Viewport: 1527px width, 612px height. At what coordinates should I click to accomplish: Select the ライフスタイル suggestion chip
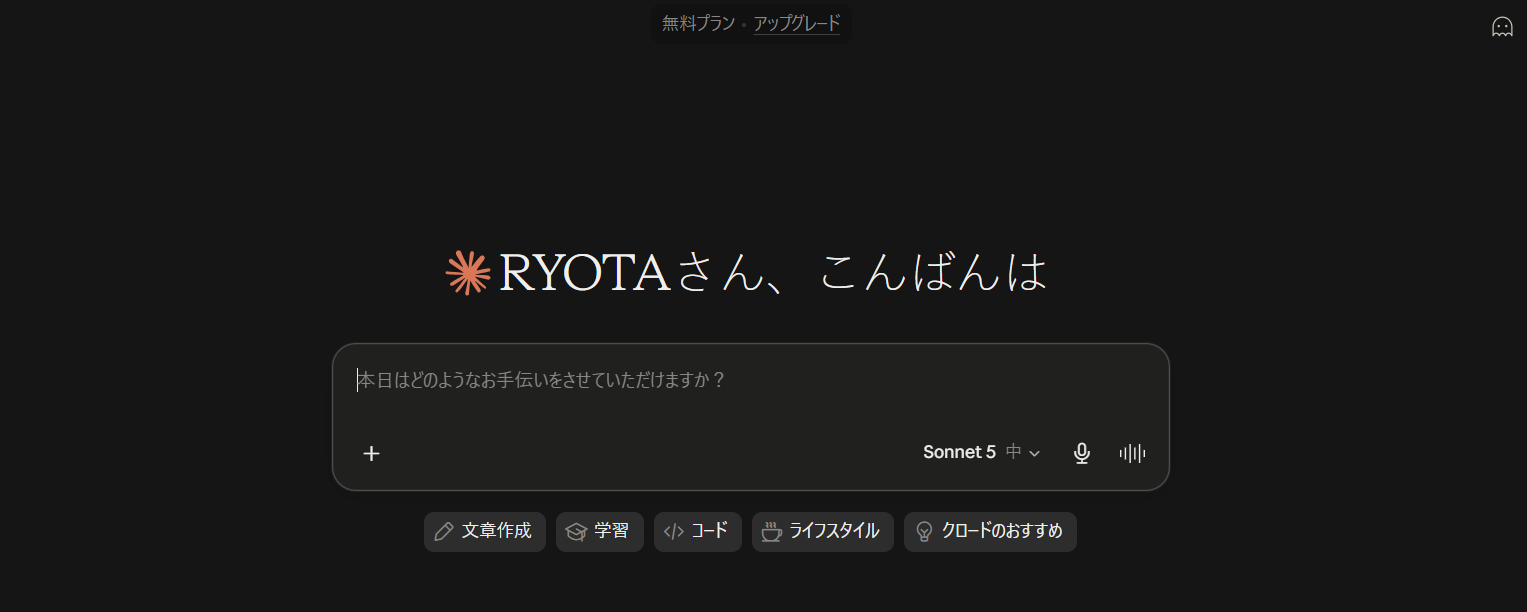pos(823,532)
